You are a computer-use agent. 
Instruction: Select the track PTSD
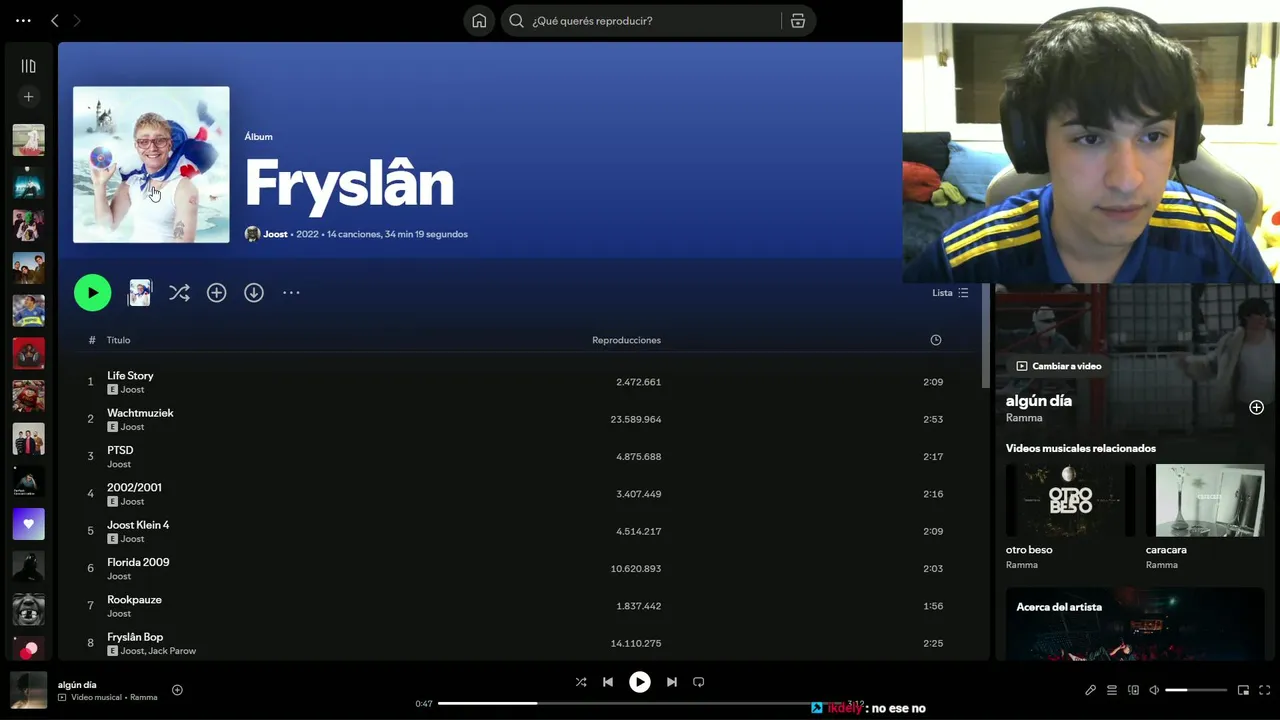tap(120, 450)
